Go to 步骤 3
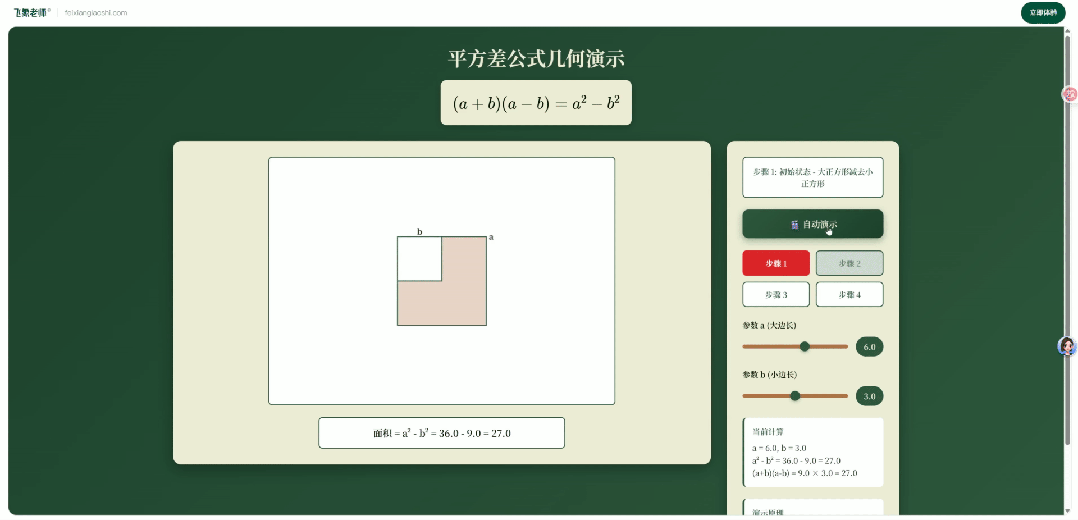The height and width of the screenshot is (520, 1078). pos(776,294)
